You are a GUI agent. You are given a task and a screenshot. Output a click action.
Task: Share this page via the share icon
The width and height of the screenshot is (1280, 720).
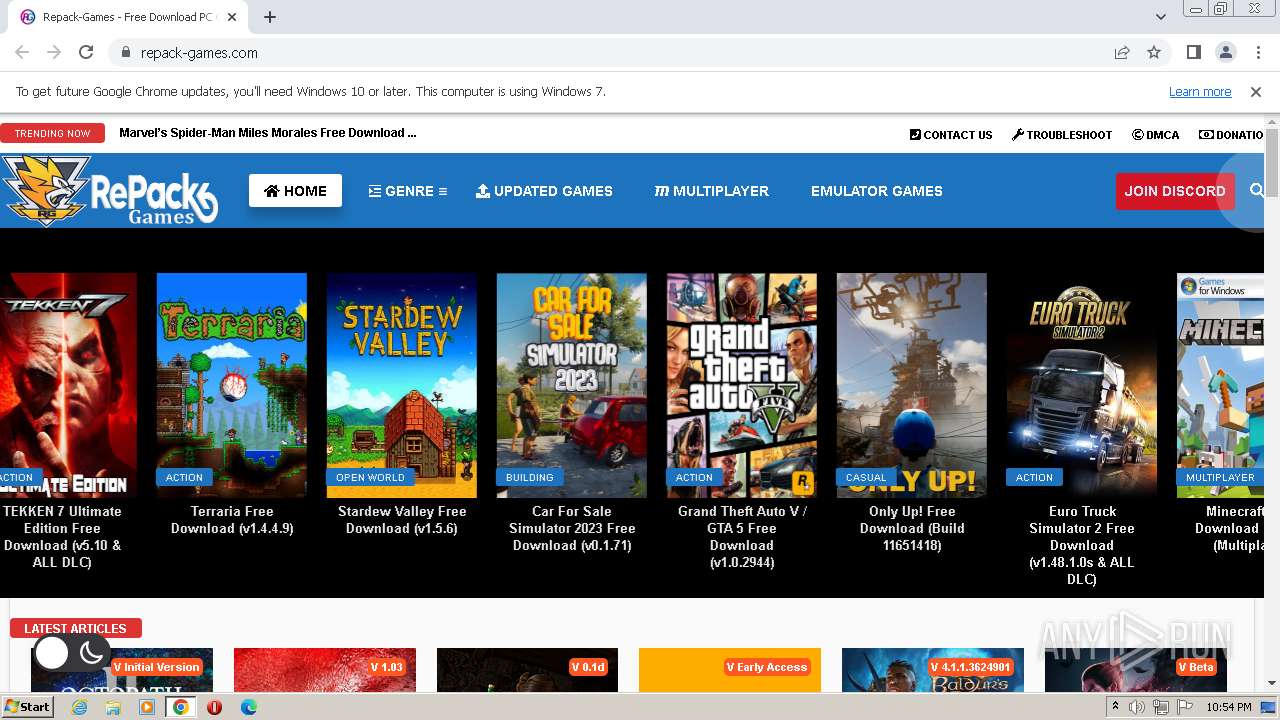click(x=1122, y=52)
